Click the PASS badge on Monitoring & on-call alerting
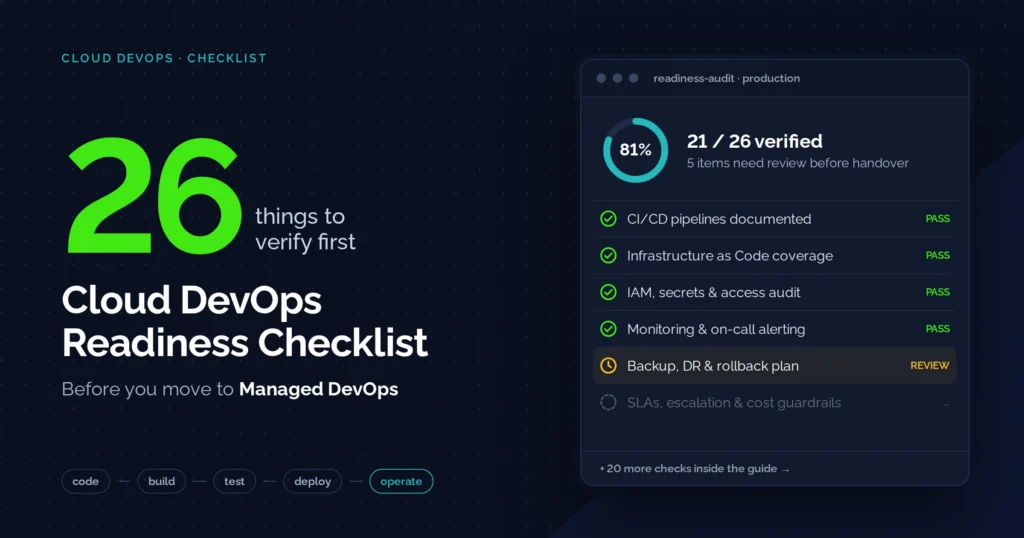Viewport: 1024px width, 538px height. [938, 328]
